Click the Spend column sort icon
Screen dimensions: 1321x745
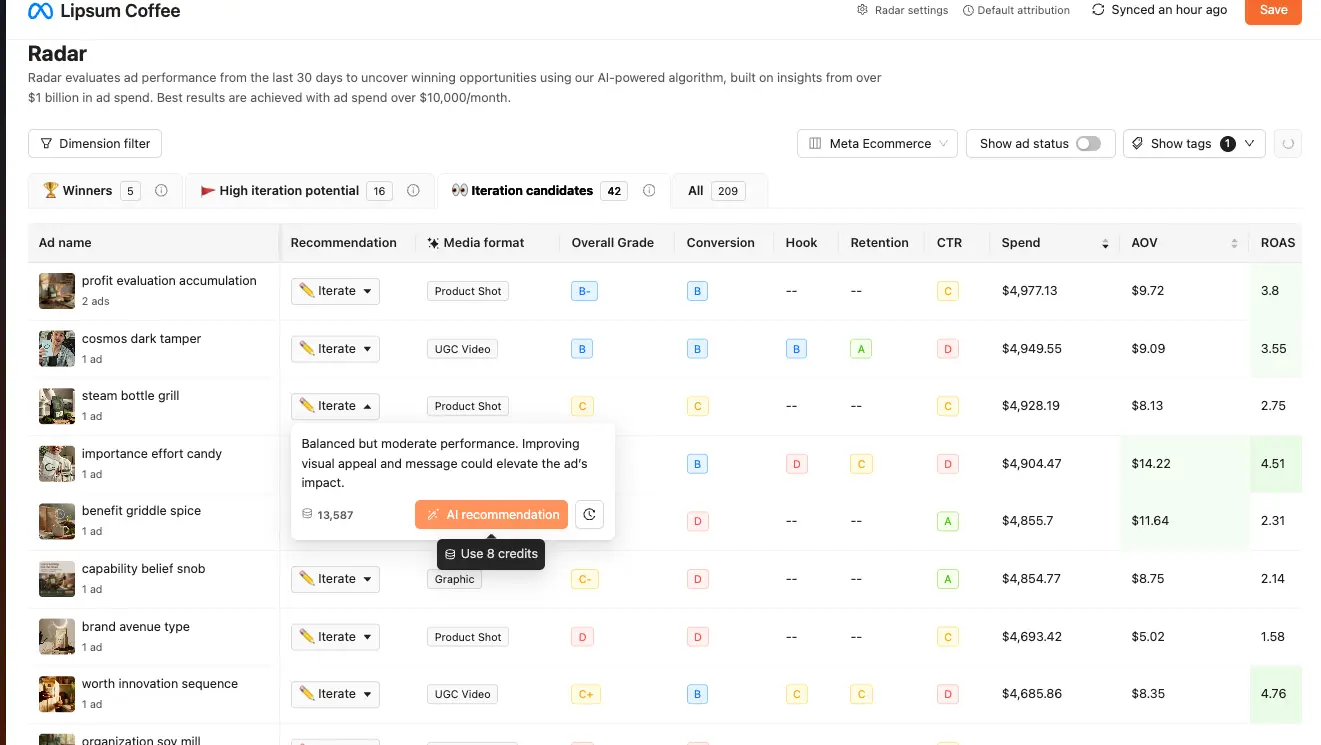[x=1105, y=243]
